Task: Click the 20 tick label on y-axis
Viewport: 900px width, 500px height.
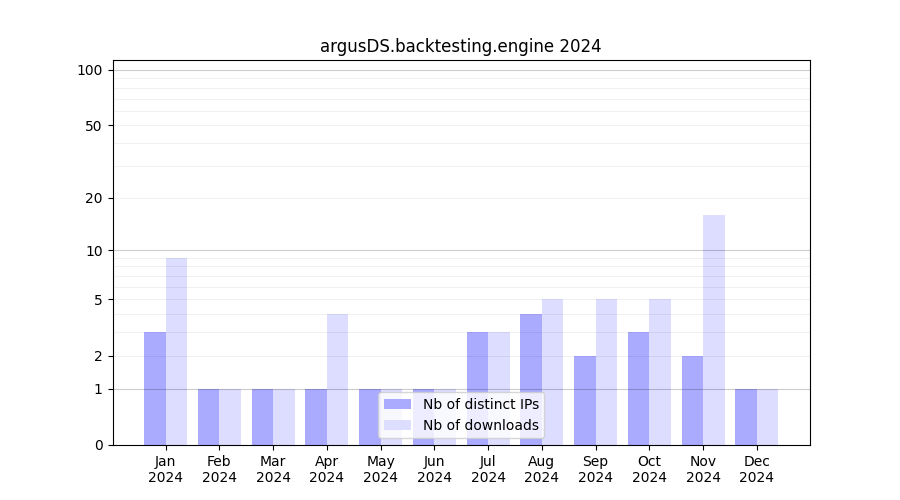Action: 94,198
